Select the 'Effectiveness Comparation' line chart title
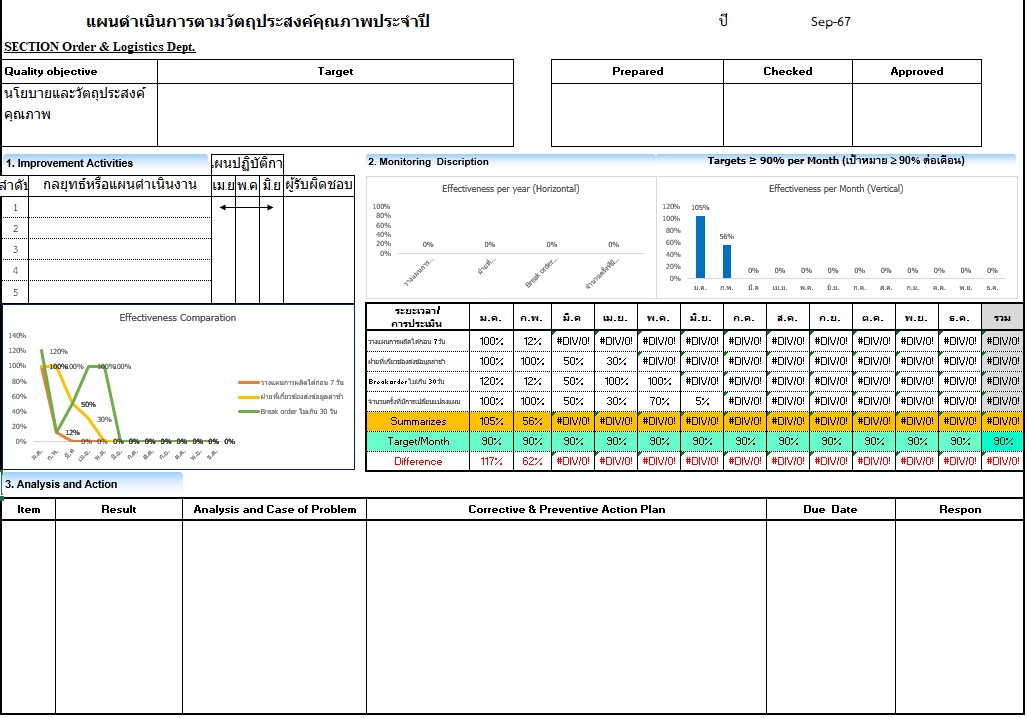This screenshot has width=1027, height=718. (177, 318)
